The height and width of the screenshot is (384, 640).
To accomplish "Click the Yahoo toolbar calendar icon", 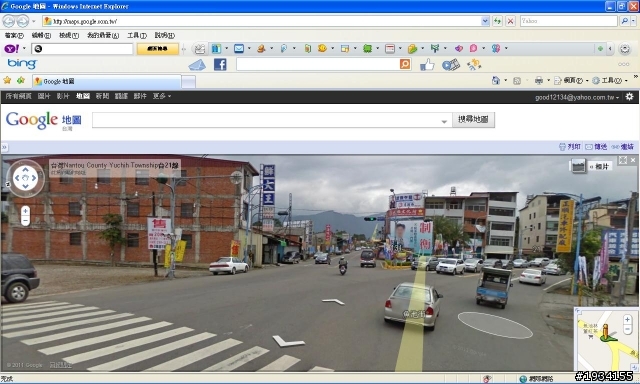I will click(390, 49).
